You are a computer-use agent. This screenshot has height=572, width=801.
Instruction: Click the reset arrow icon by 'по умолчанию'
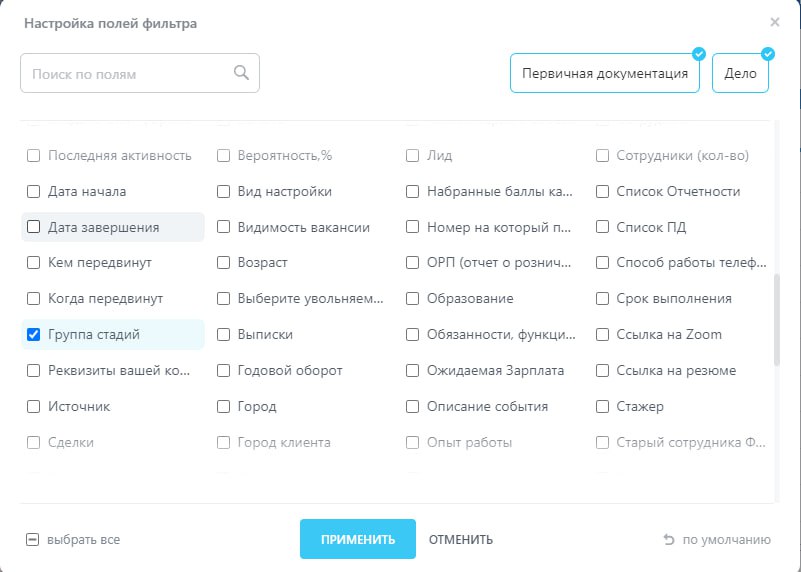(x=669, y=540)
